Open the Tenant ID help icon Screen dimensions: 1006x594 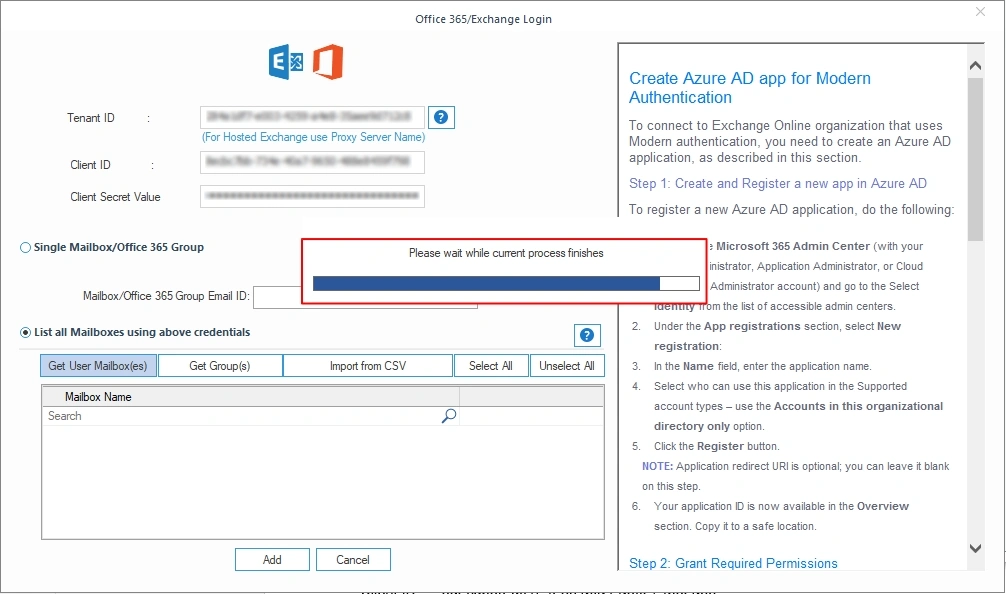pos(441,117)
